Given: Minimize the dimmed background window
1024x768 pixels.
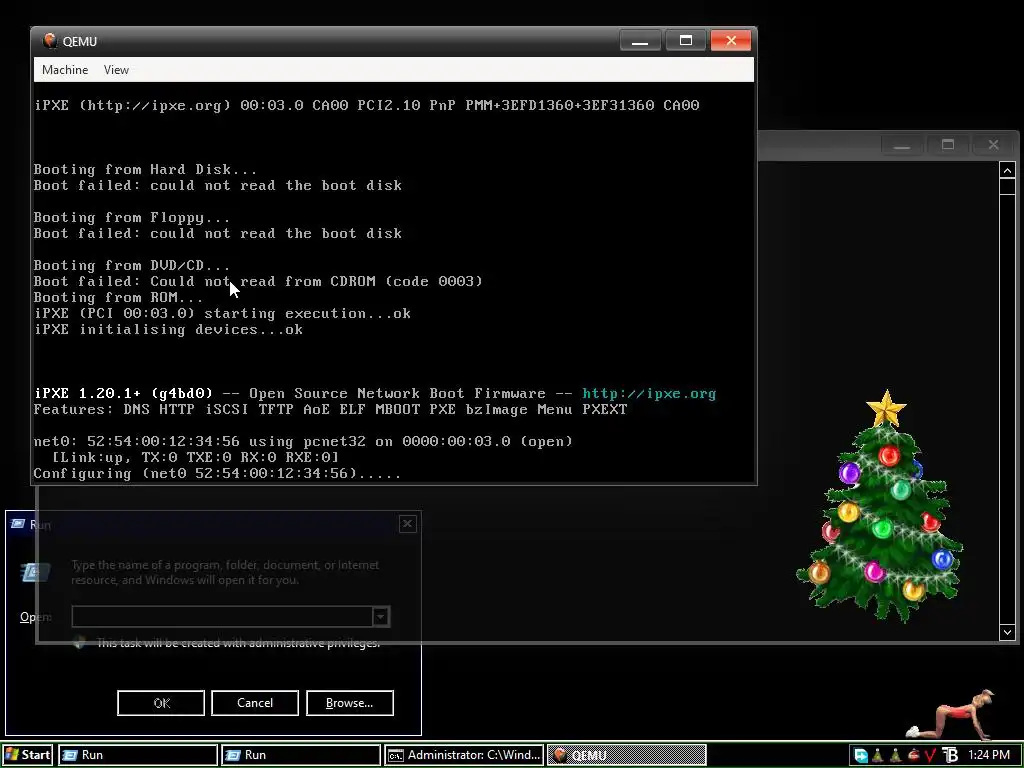Looking at the screenshot, I should (902, 145).
